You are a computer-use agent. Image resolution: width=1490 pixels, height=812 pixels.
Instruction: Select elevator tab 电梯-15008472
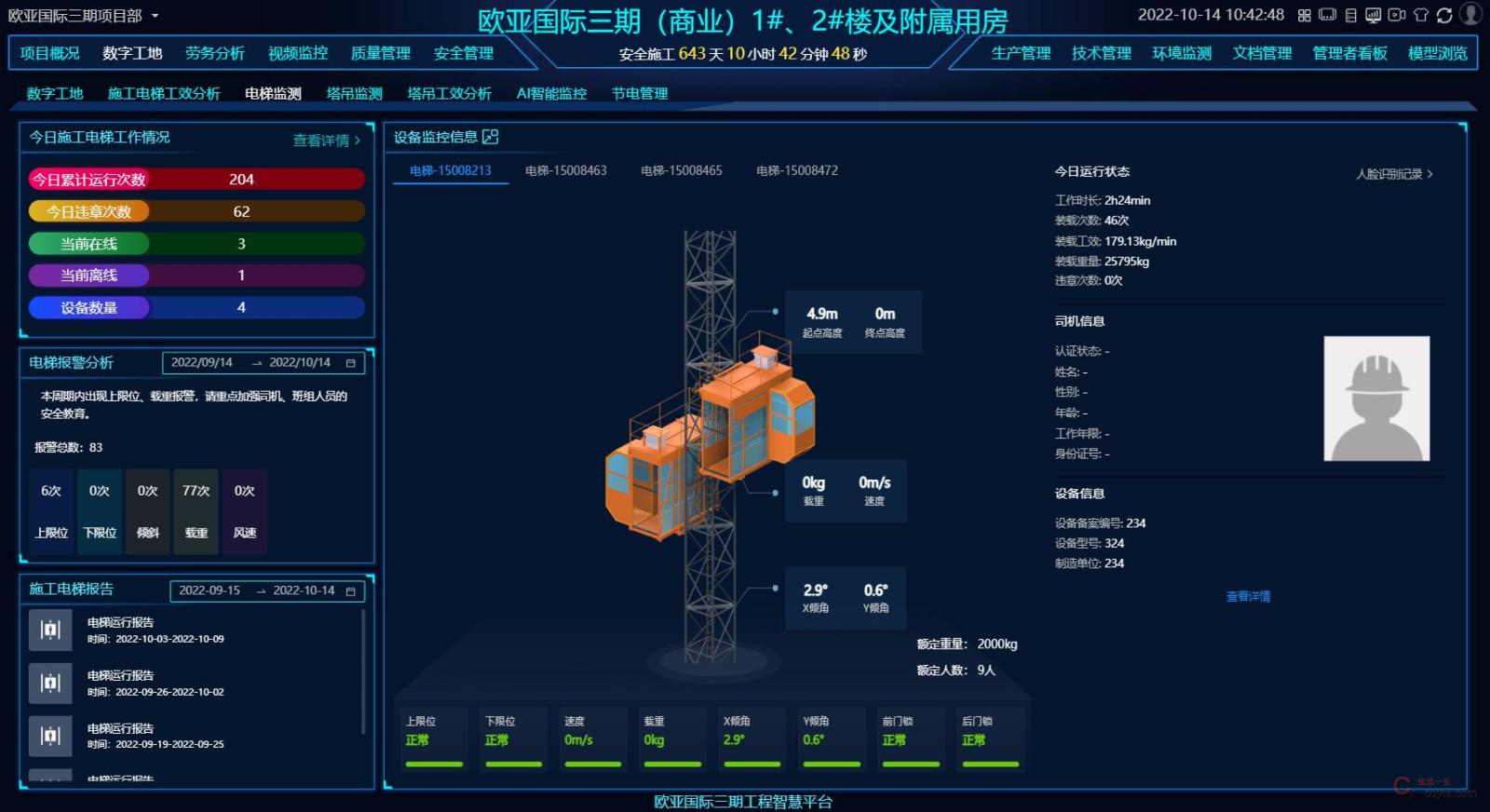coord(797,170)
